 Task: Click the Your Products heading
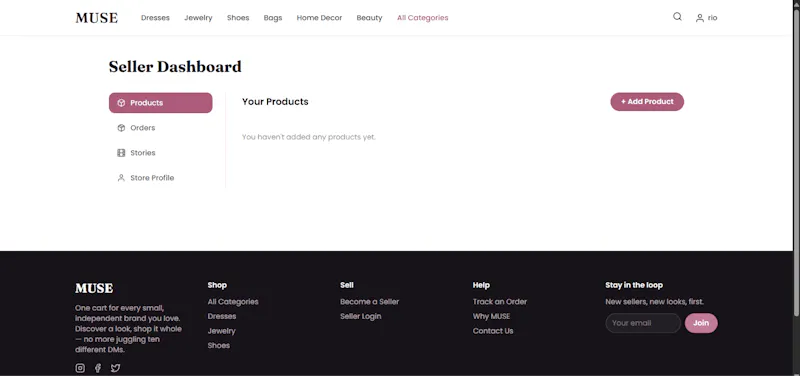pos(275,102)
